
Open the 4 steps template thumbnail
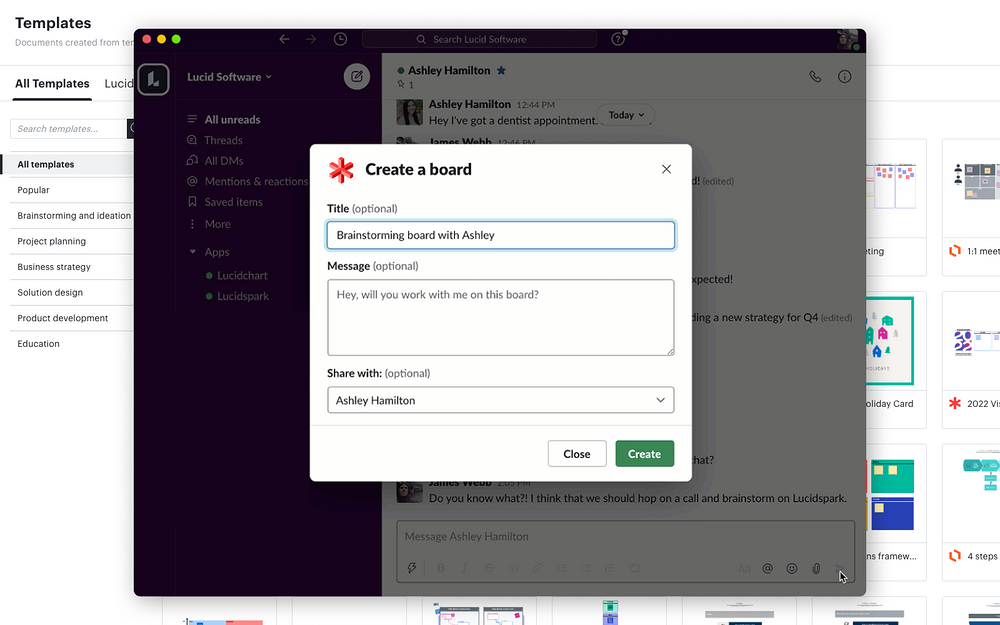coord(971,493)
